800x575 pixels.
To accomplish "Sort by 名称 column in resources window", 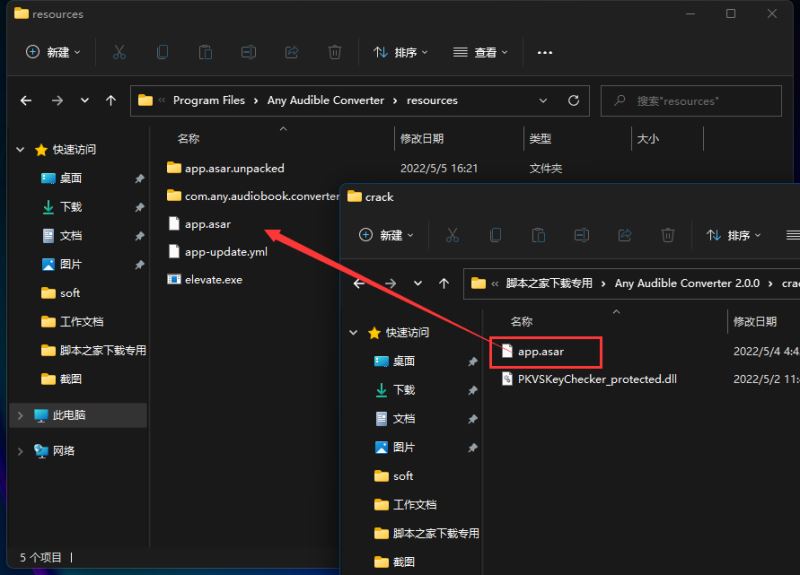I will [x=188, y=139].
